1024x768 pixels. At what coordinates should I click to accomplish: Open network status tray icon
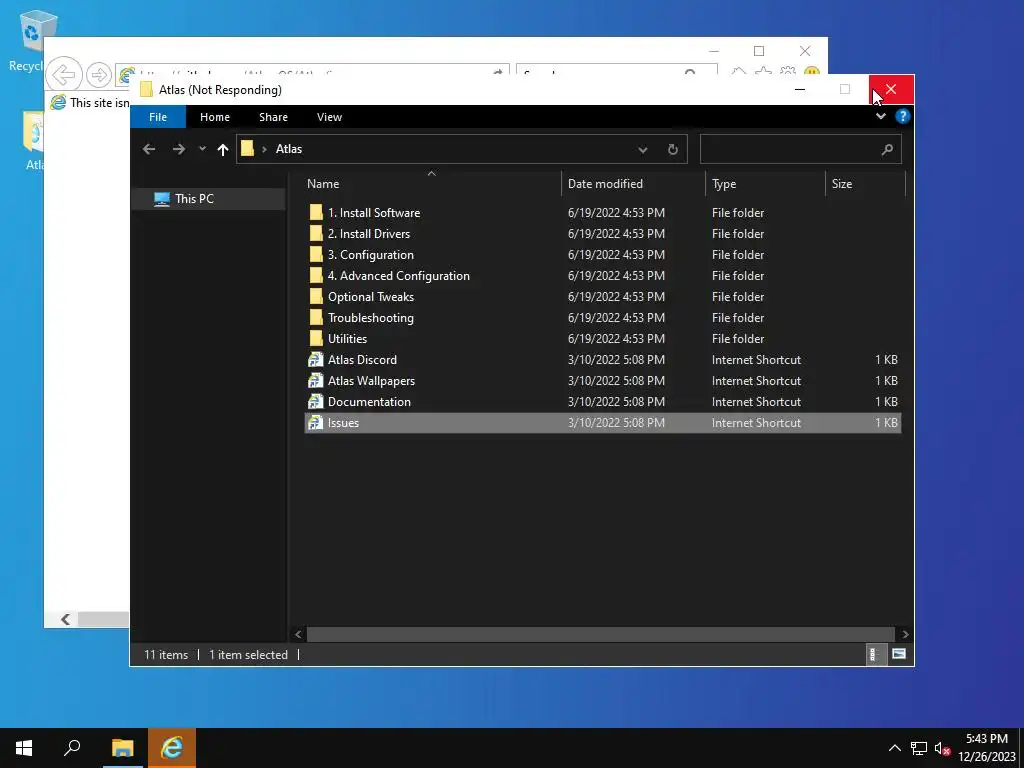(919, 748)
